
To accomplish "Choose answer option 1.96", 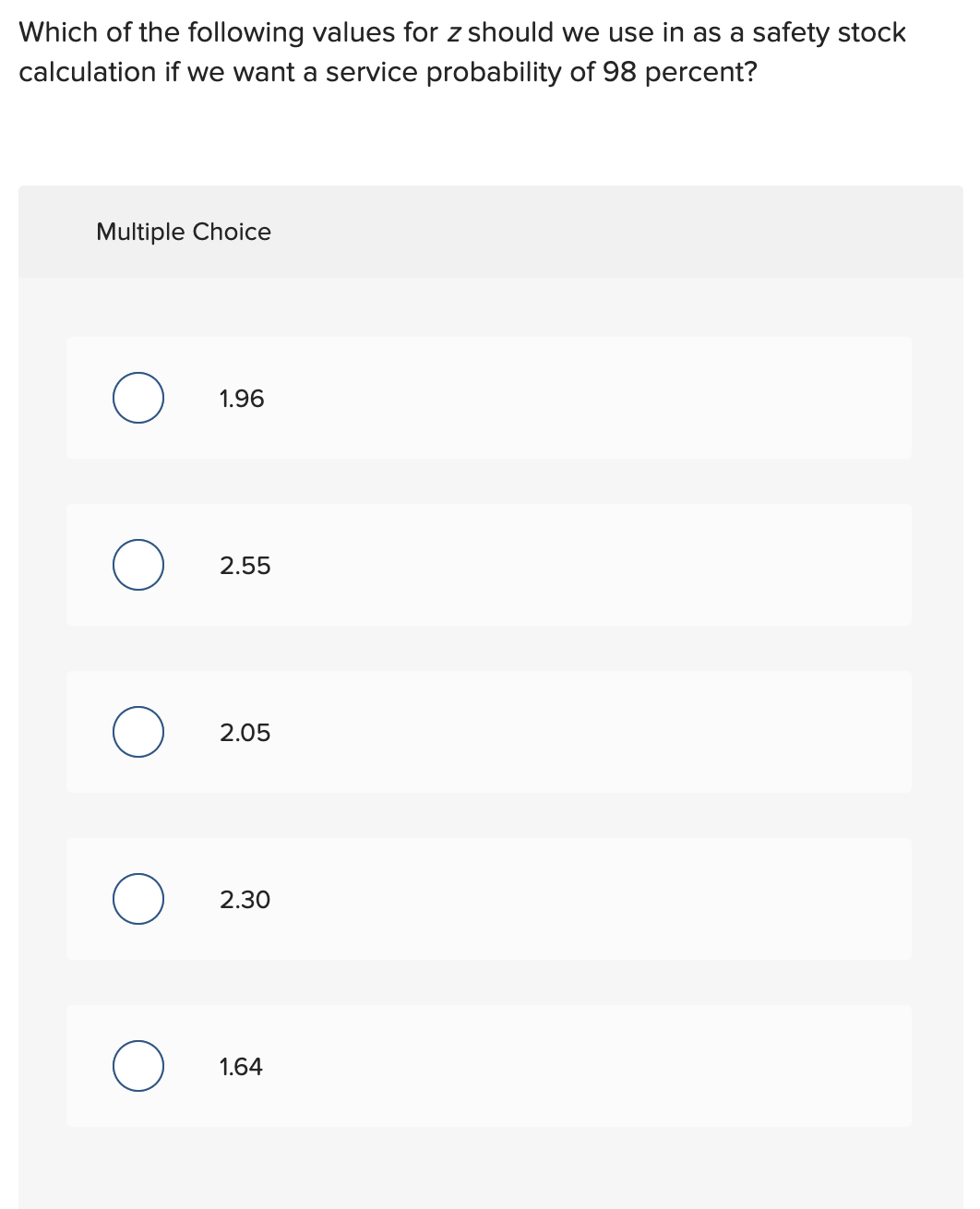I will pos(489,398).
